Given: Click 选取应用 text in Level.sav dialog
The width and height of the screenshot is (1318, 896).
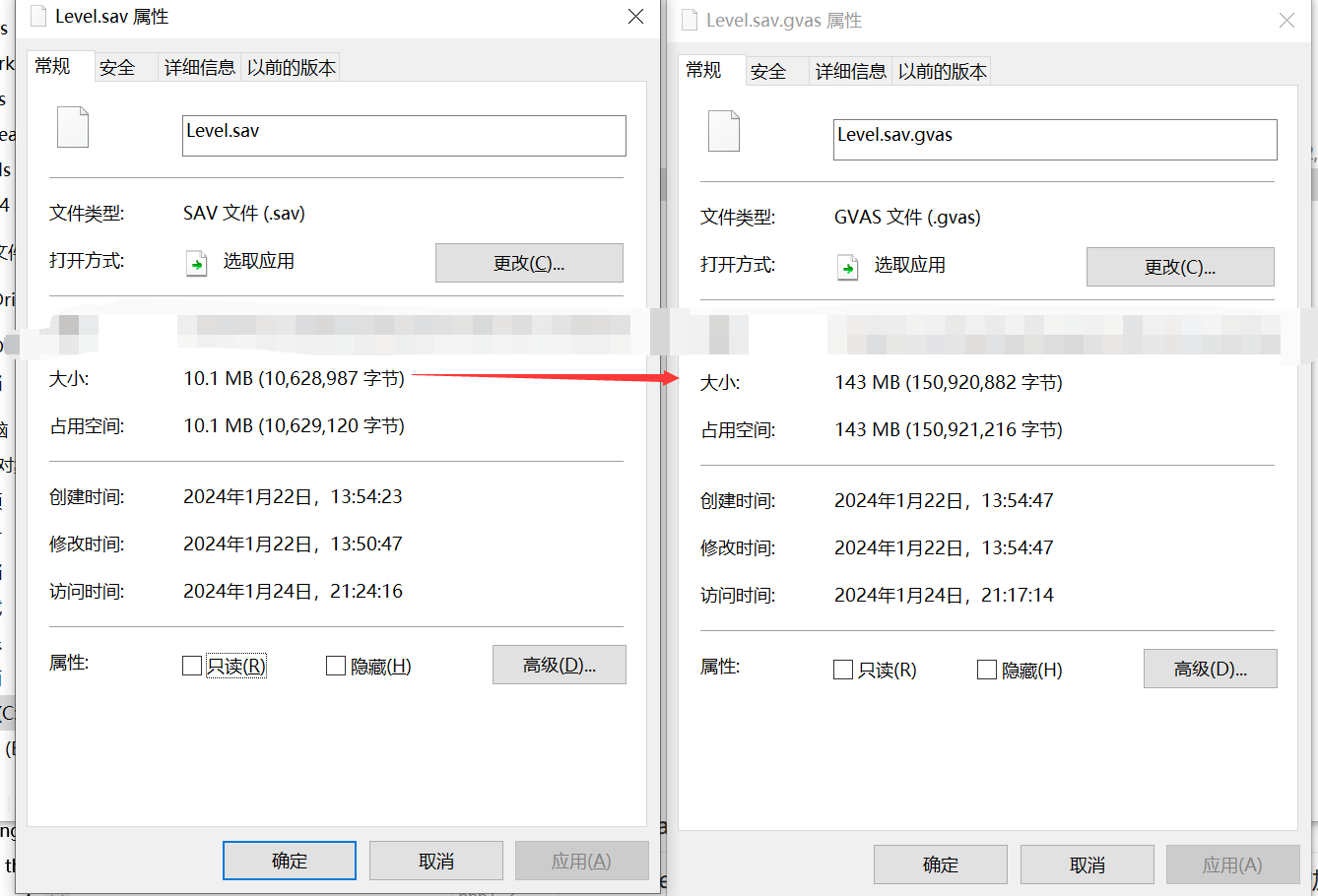Looking at the screenshot, I should point(258,261).
